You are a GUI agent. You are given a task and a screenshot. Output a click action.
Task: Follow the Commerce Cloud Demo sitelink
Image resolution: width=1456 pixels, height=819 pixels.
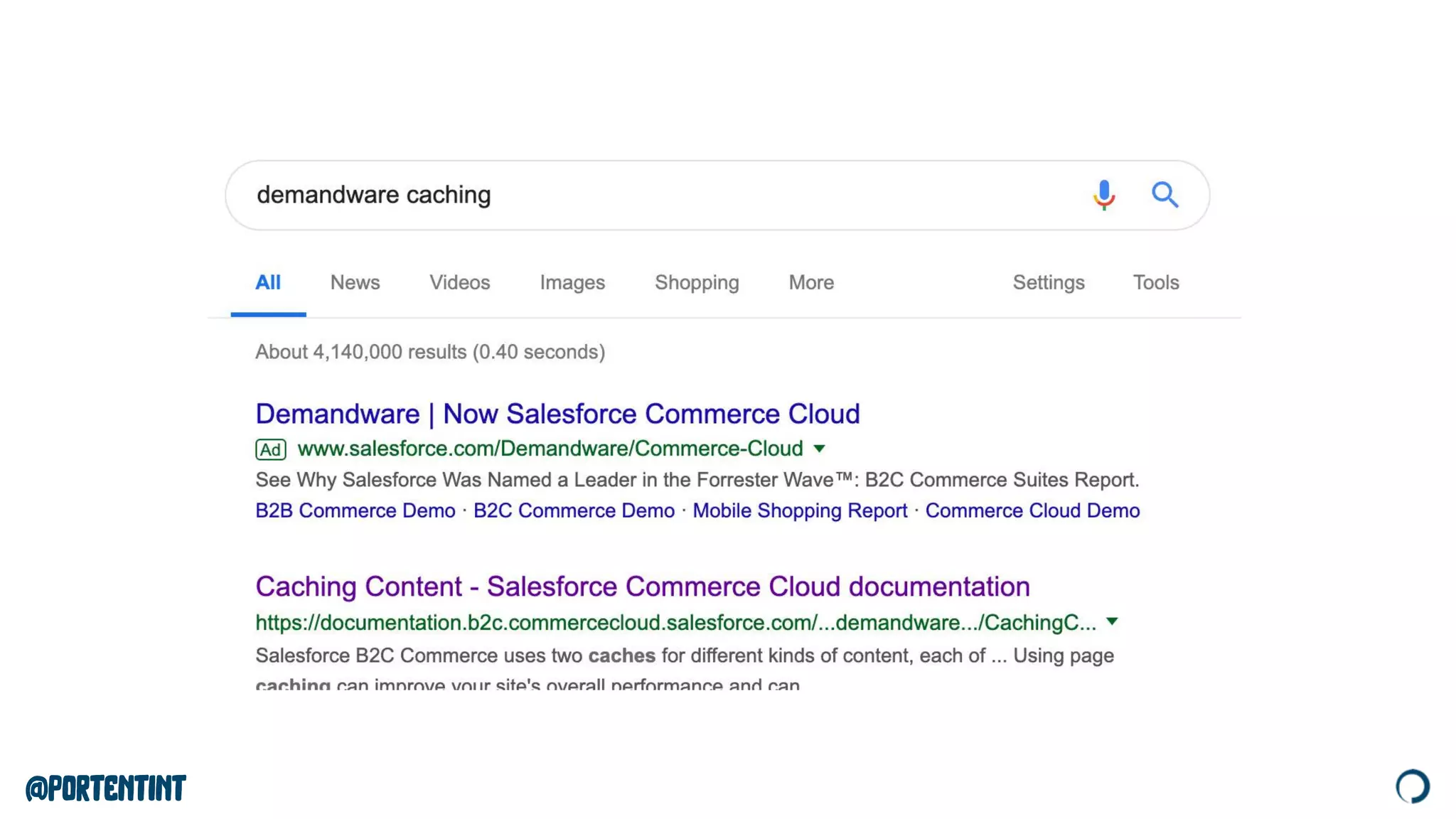[x=1032, y=510]
